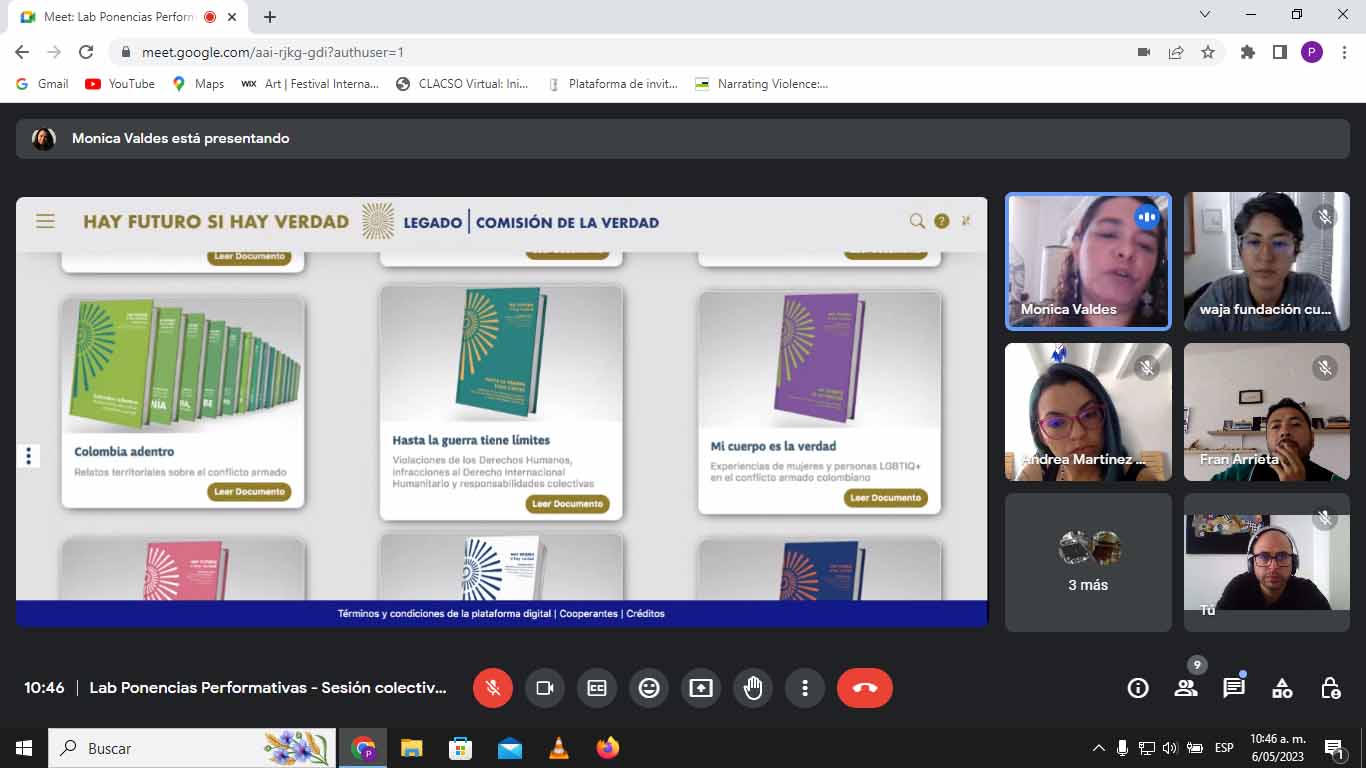
Task: Click the ESP language indicator in the tray
Action: tap(1224, 748)
